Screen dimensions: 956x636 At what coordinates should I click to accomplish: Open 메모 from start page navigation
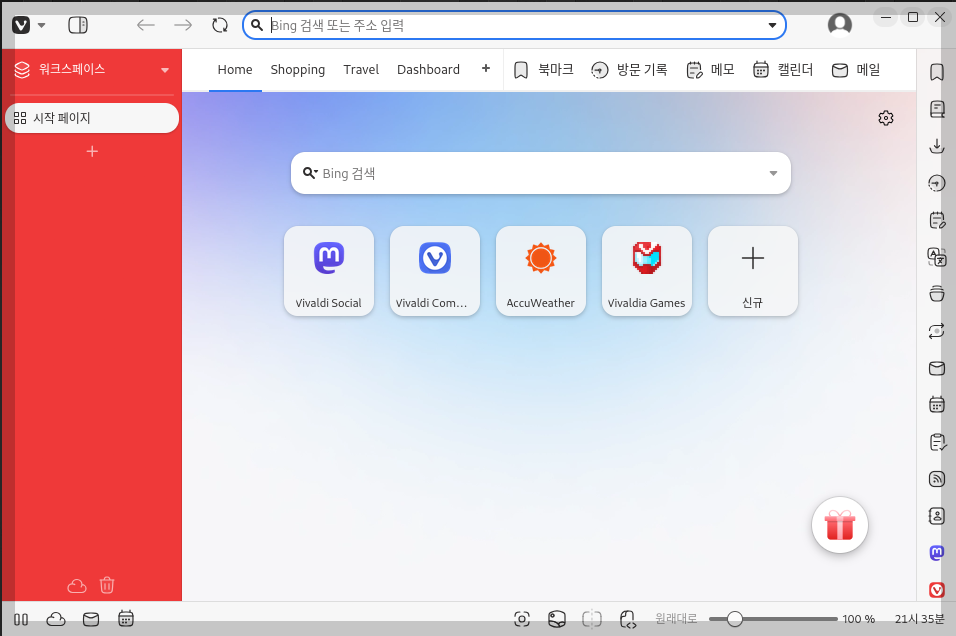pyautogui.click(x=710, y=70)
